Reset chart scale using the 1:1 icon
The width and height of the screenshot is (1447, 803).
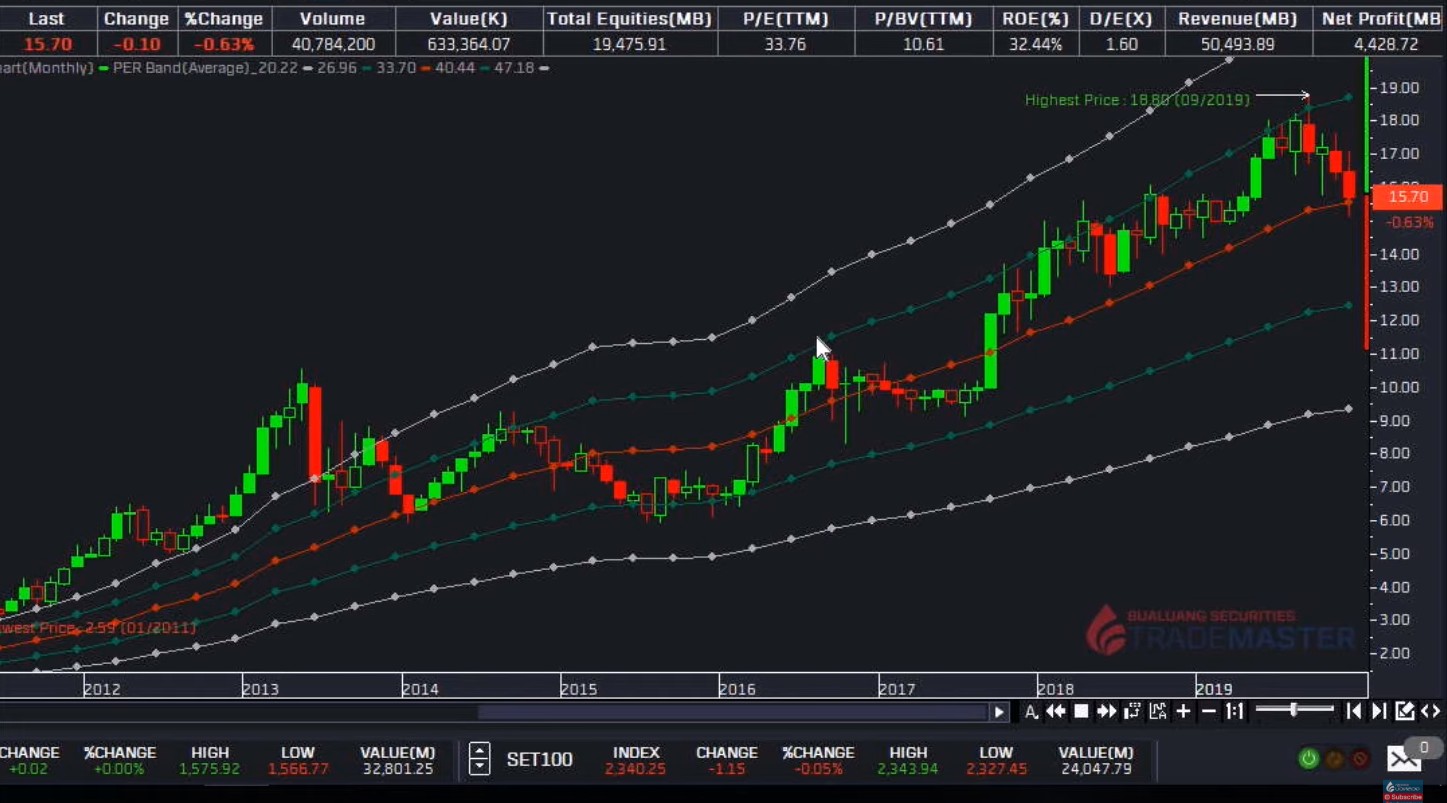pyautogui.click(x=1234, y=711)
